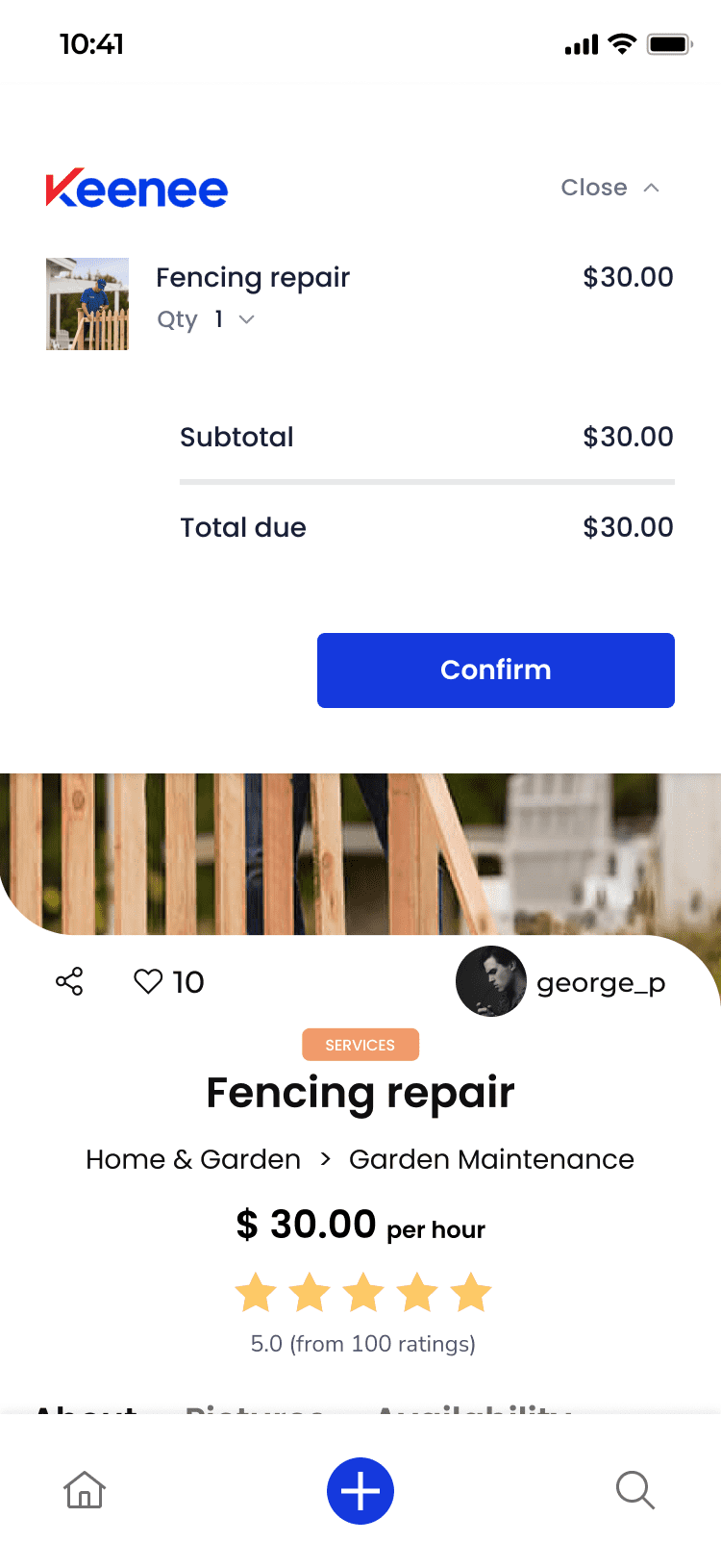Tap the share icon
The image size is (721, 1568).
(x=69, y=981)
